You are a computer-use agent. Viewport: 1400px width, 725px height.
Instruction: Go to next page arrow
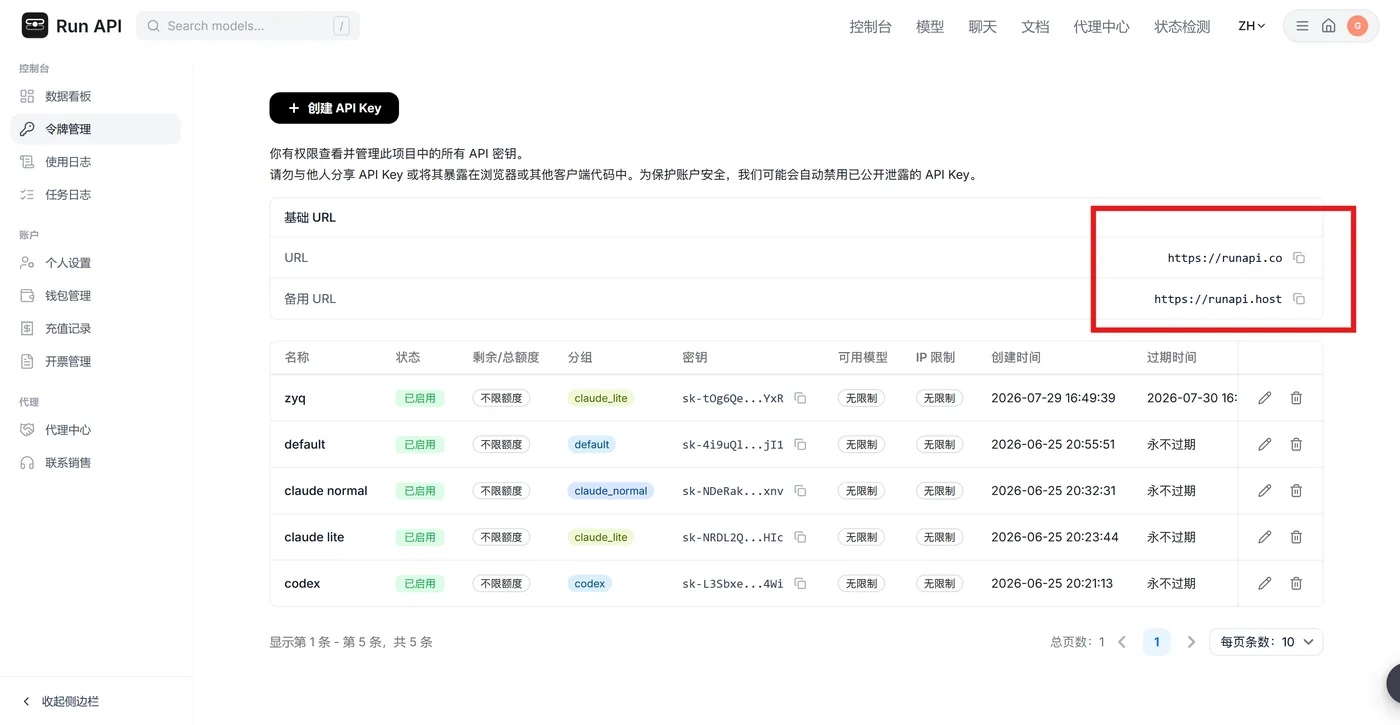coord(1191,642)
